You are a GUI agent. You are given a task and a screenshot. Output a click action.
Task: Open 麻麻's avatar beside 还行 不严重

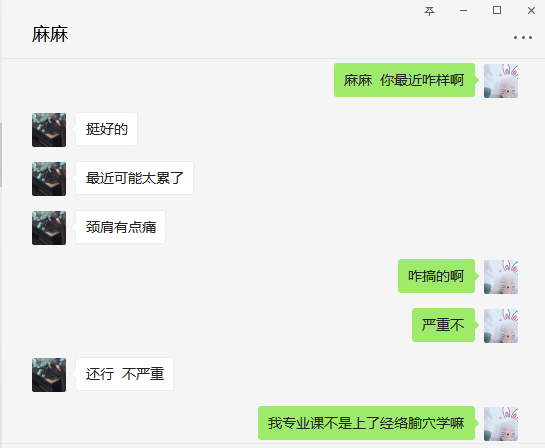49,375
